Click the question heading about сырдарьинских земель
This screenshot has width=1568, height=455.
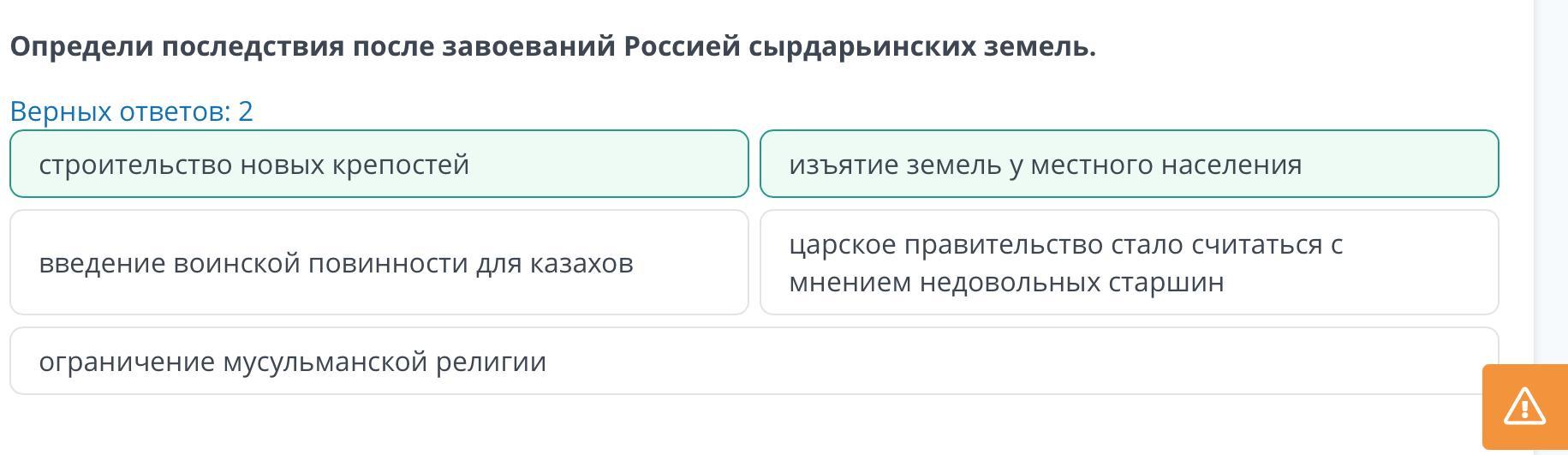552,46
